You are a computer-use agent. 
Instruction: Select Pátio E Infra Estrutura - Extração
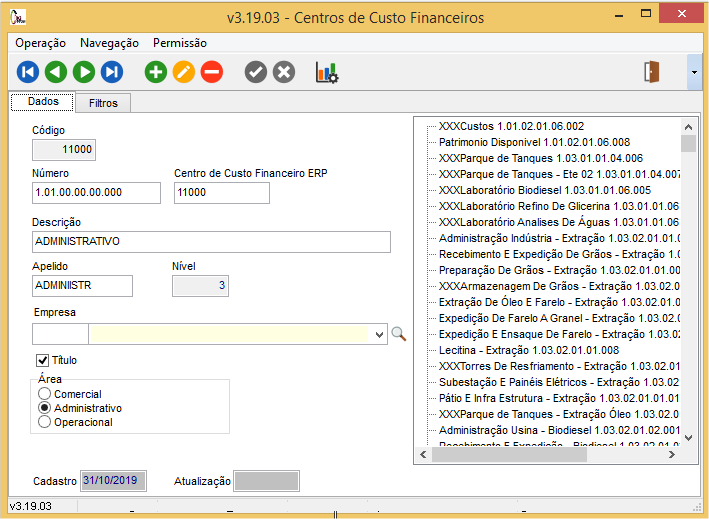(x=559, y=398)
